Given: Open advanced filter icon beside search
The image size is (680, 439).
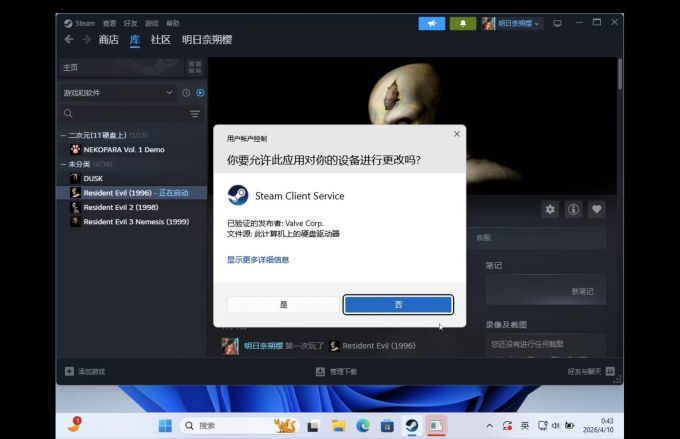Looking at the screenshot, I should 195,114.
